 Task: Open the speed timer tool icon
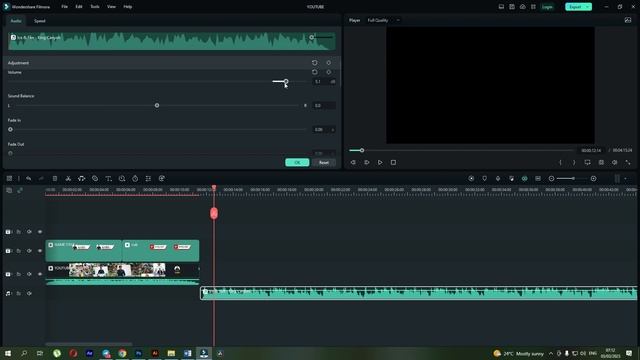pos(135,178)
